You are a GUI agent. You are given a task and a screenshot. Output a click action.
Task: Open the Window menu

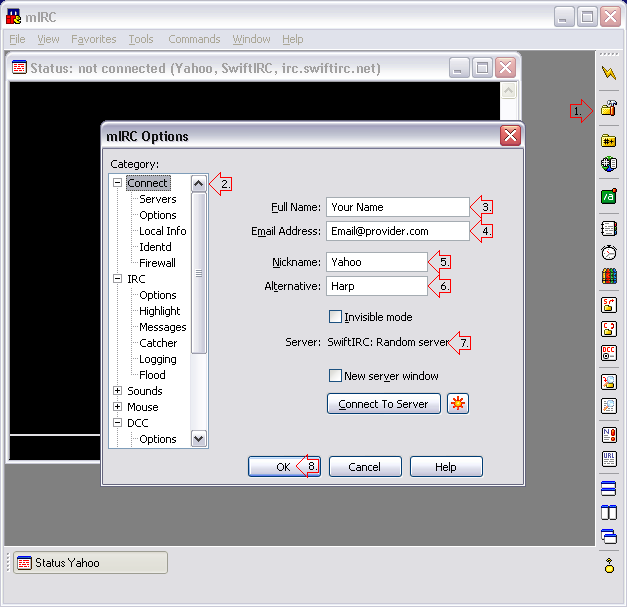tap(252, 39)
